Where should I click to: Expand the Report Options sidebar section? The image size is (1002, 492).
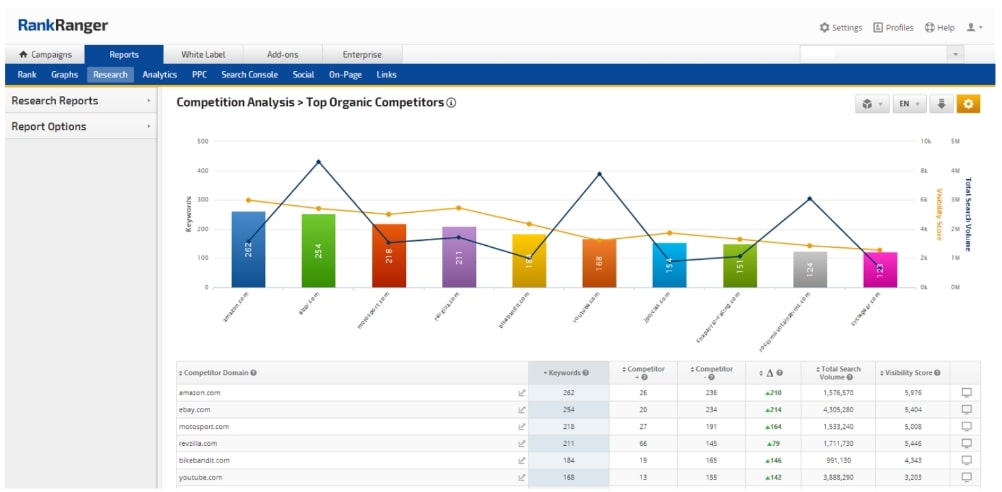point(81,126)
